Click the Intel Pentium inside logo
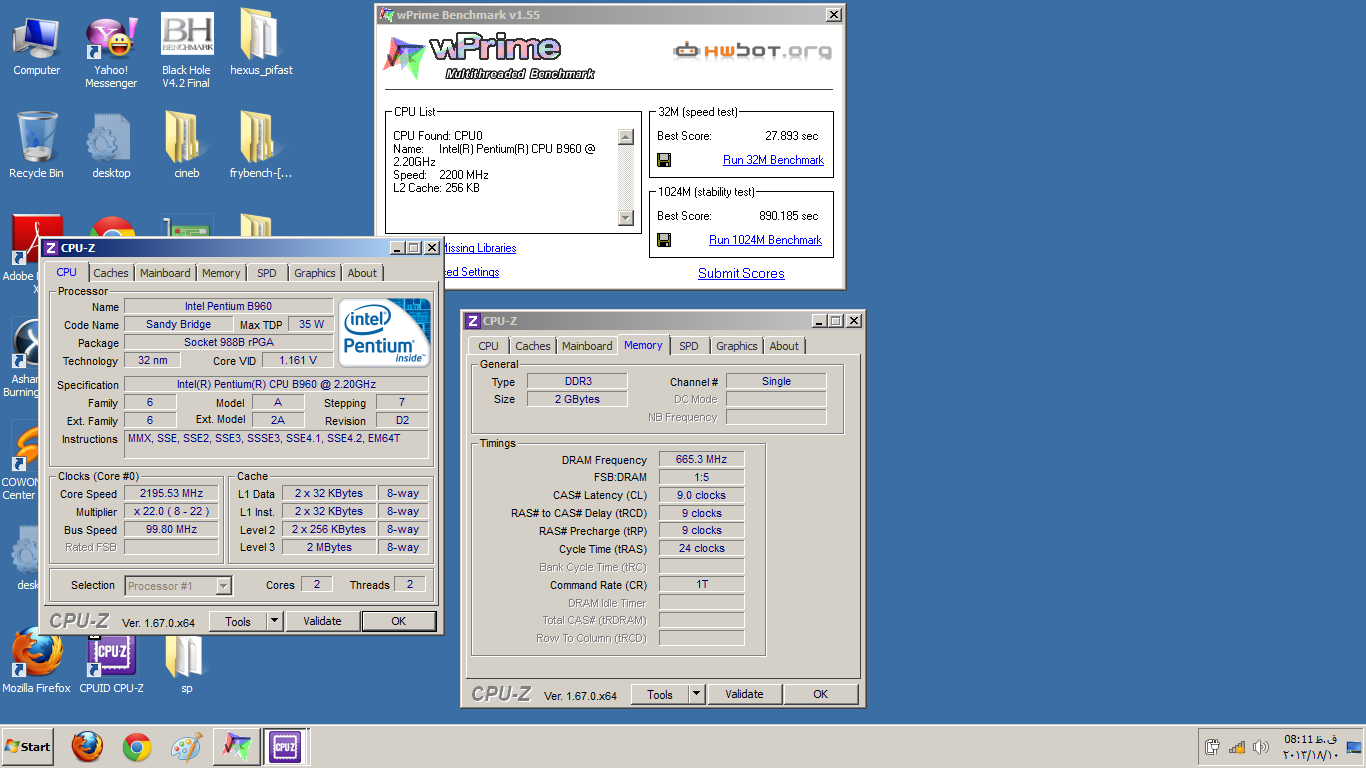Image resolution: width=1366 pixels, height=768 pixels. pyautogui.click(x=384, y=332)
